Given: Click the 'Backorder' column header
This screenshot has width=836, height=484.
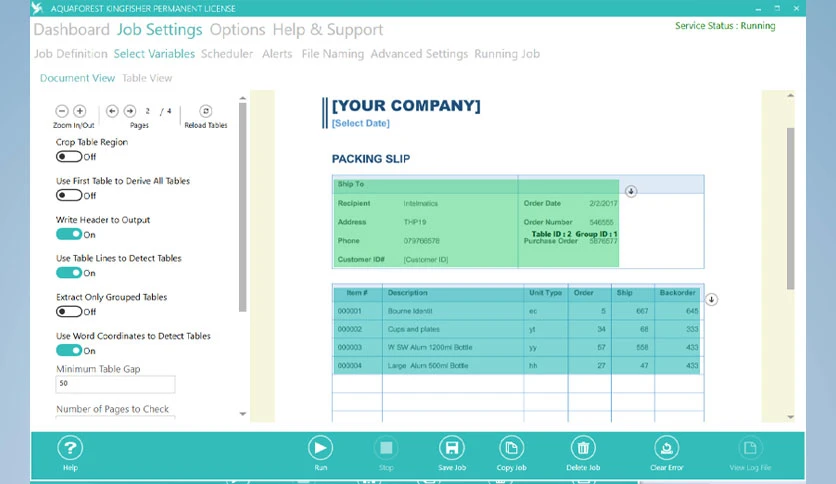Looking at the screenshot, I should tap(677, 293).
